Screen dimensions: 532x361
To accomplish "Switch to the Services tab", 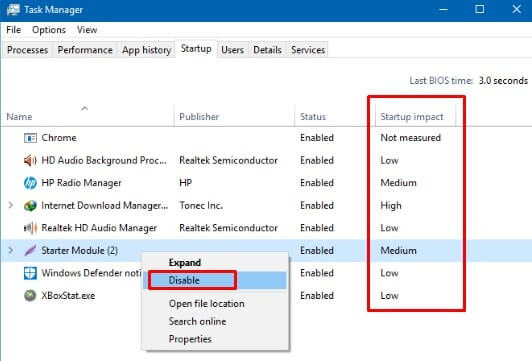I will pos(308,50).
